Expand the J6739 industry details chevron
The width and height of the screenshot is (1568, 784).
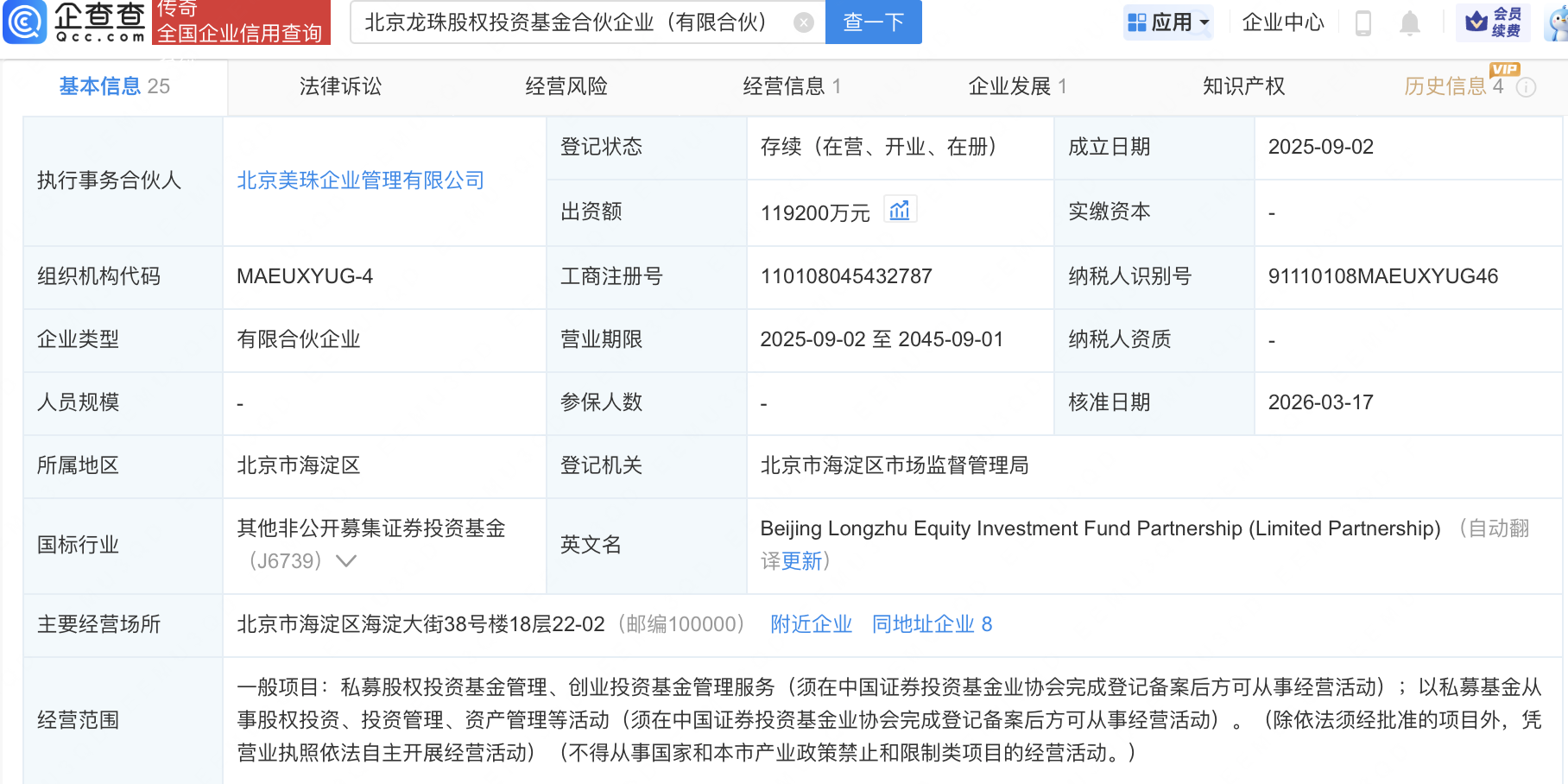[345, 561]
